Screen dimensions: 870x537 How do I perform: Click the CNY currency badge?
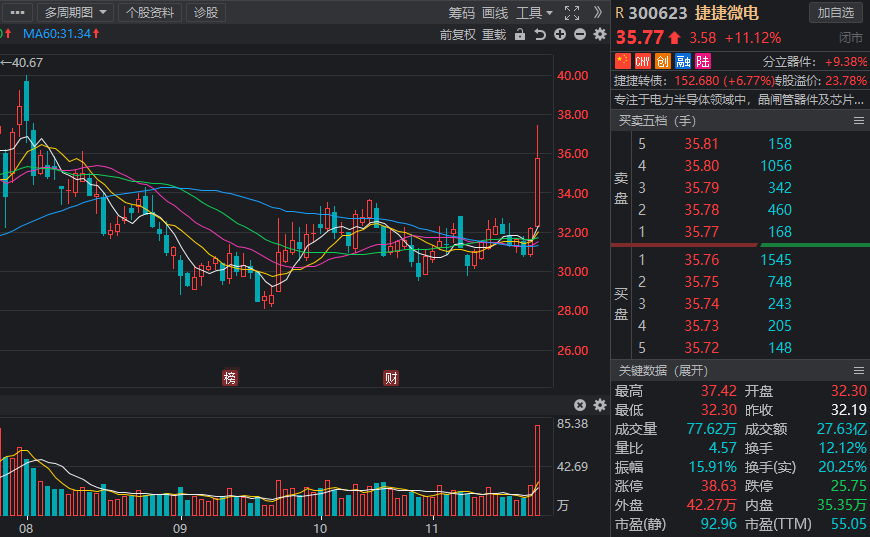tap(643, 61)
